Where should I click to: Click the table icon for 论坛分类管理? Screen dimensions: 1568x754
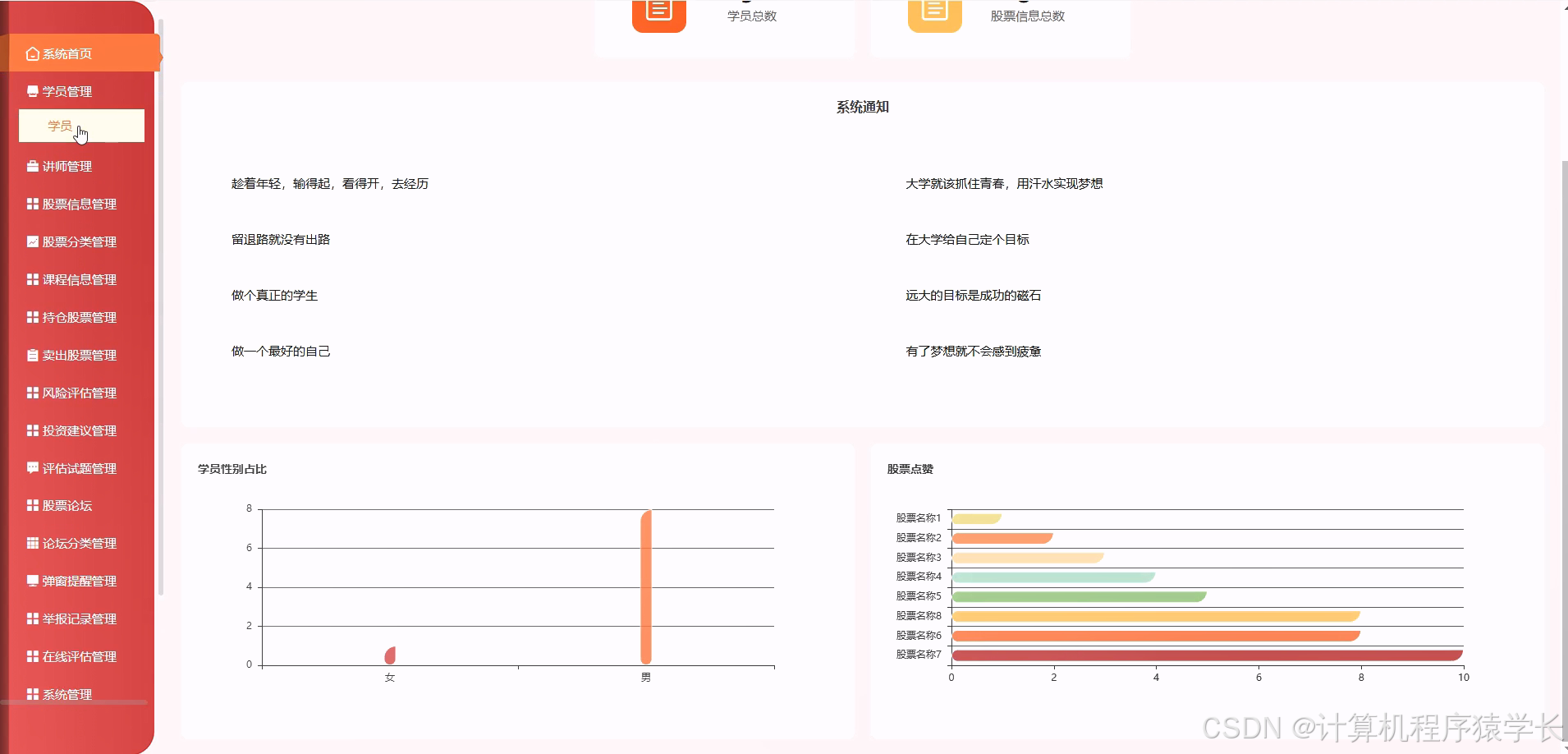(x=33, y=543)
